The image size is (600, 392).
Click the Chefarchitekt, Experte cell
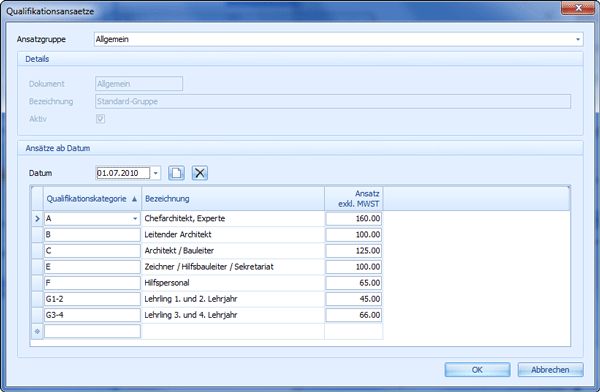click(x=233, y=219)
